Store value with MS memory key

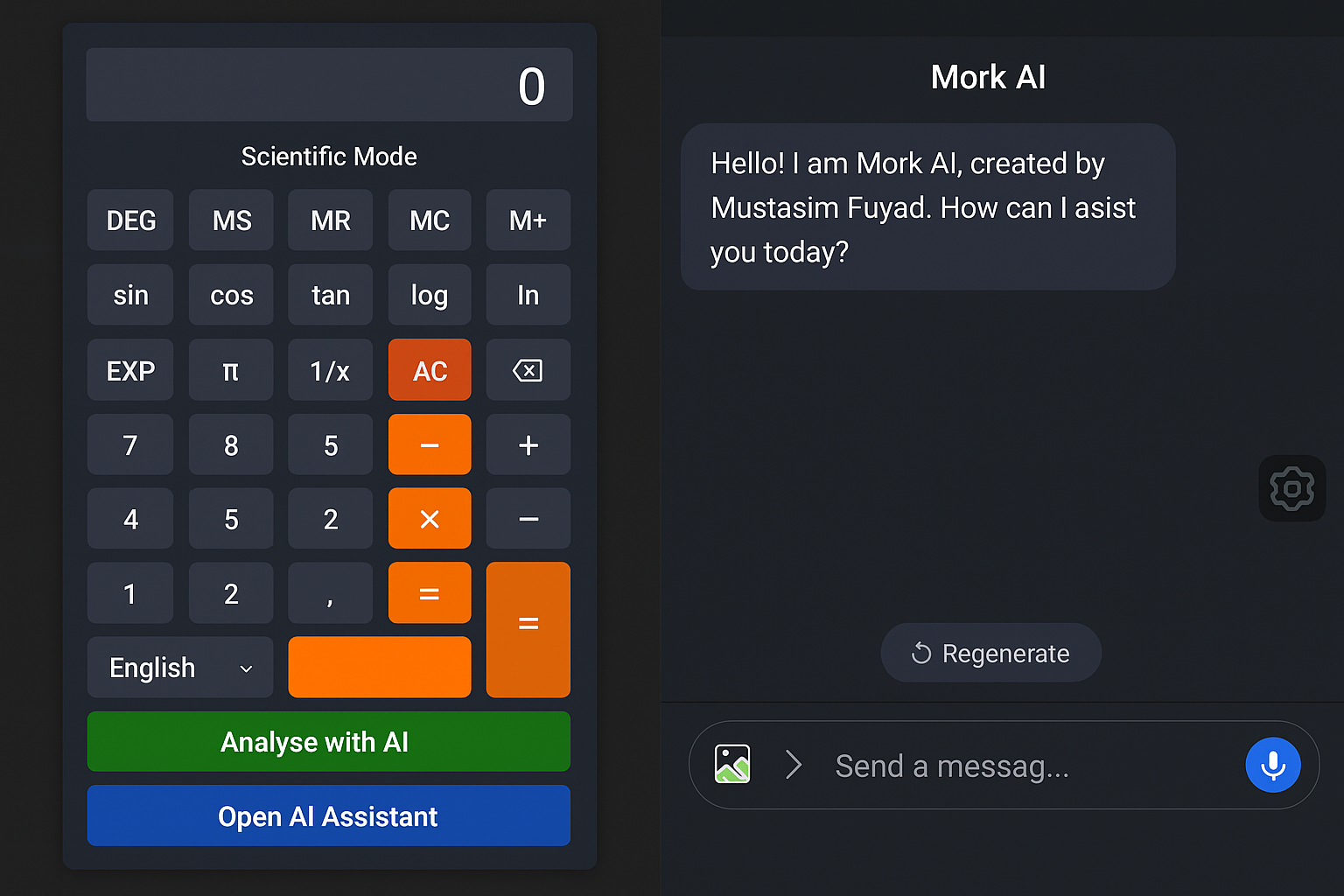pos(231,220)
